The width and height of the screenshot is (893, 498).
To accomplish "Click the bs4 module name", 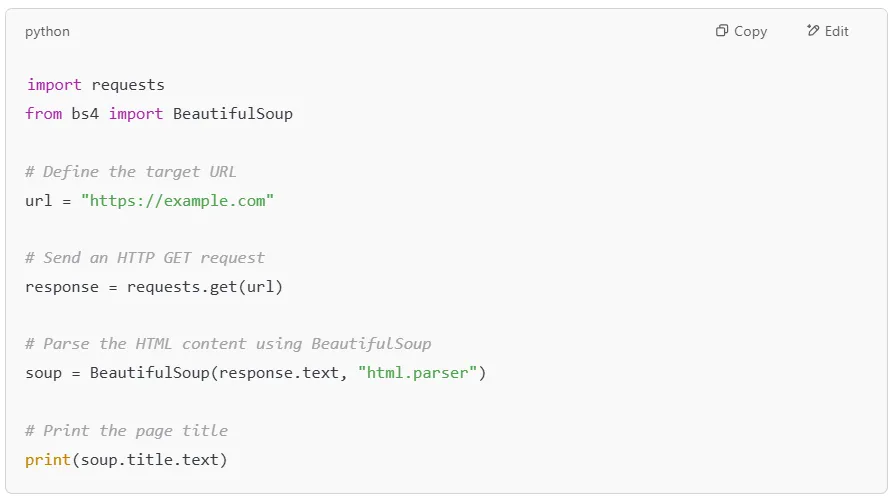I will pyautogui.click(x=85, y=114).
